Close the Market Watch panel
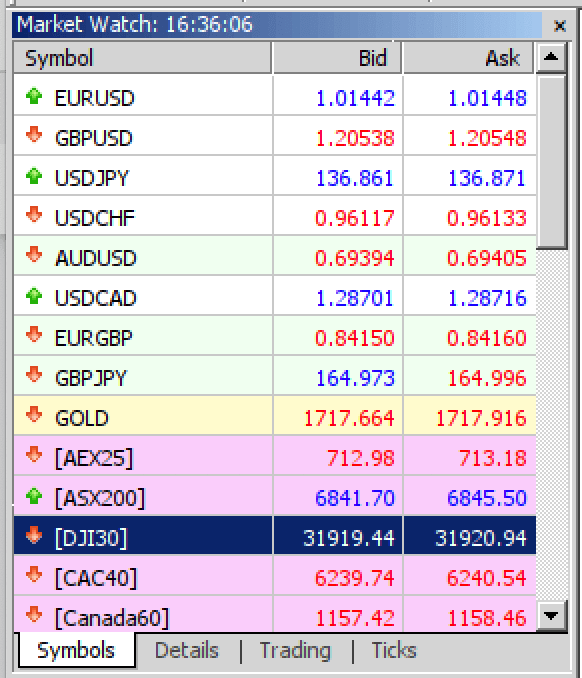This screenshot has width=582, height=678. coord(560,26)
